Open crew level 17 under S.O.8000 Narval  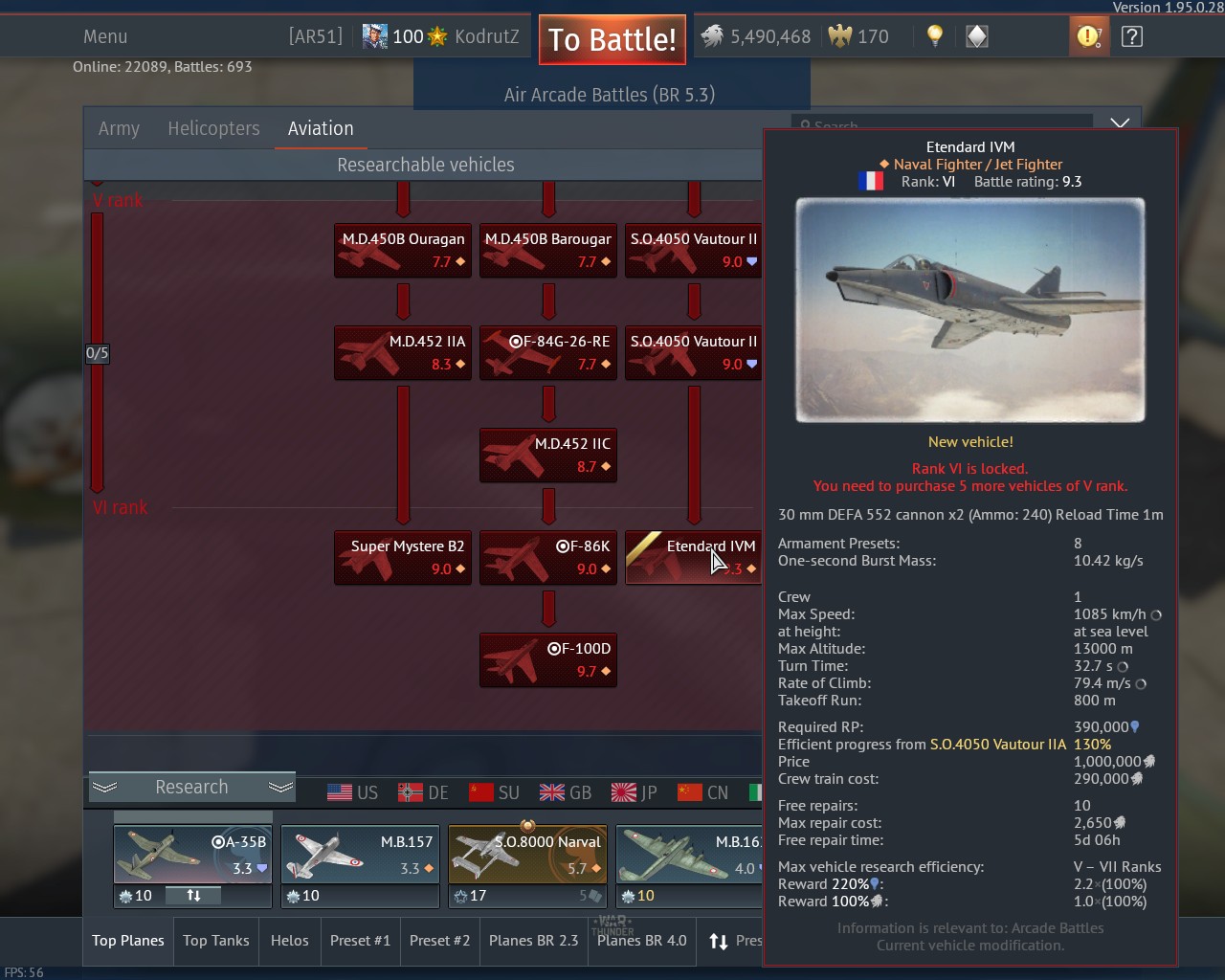pos(470,896)
